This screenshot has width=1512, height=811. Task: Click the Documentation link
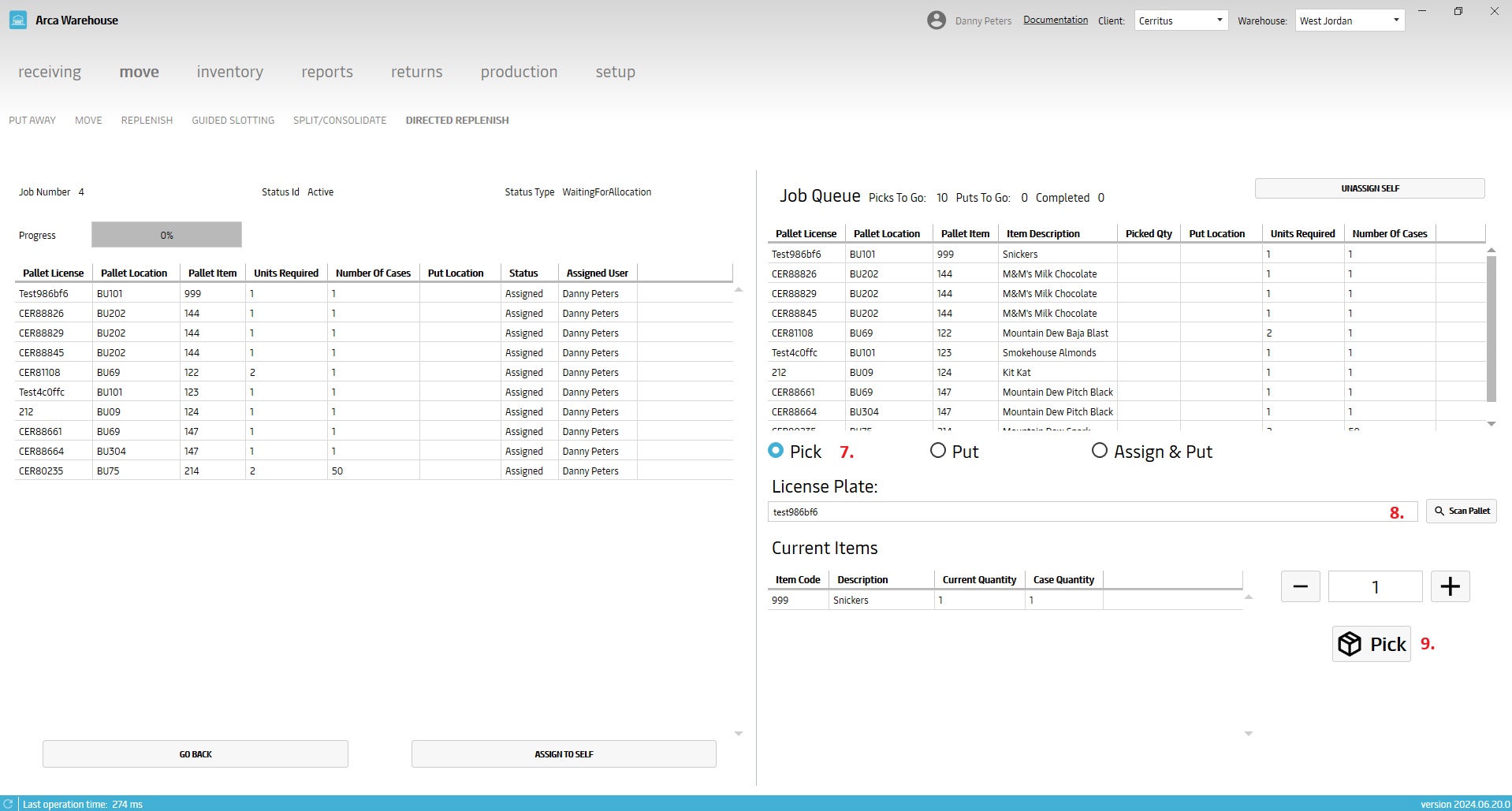1056,20
